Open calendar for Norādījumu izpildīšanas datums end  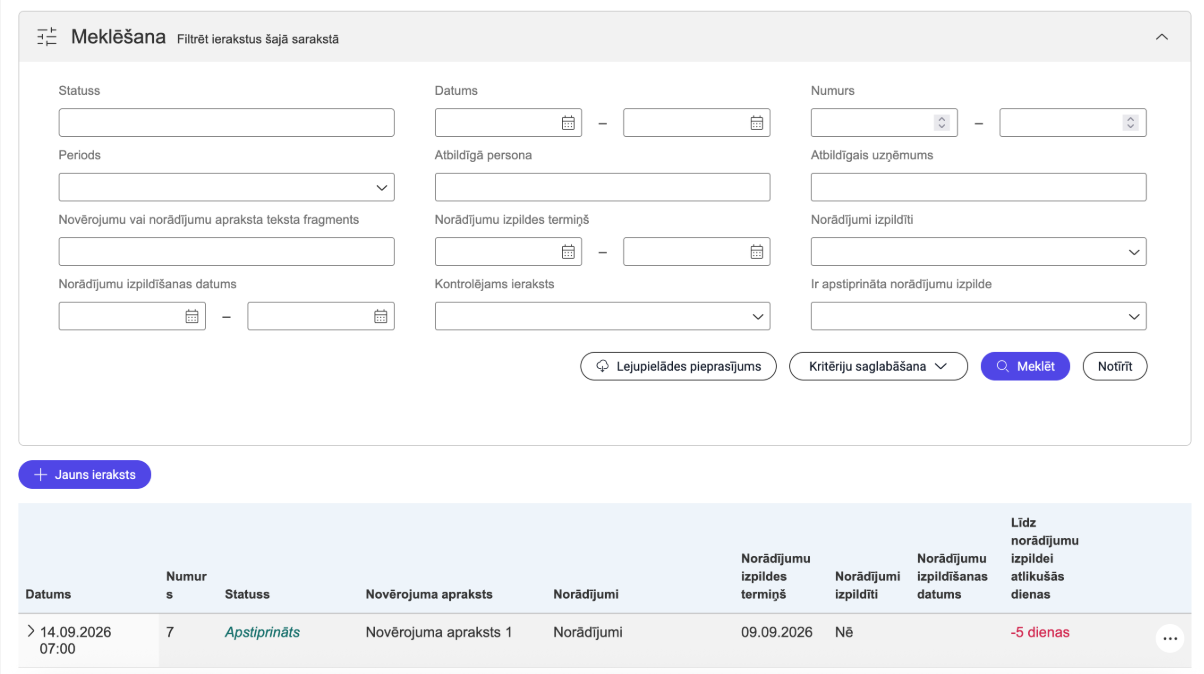[381, 316]
